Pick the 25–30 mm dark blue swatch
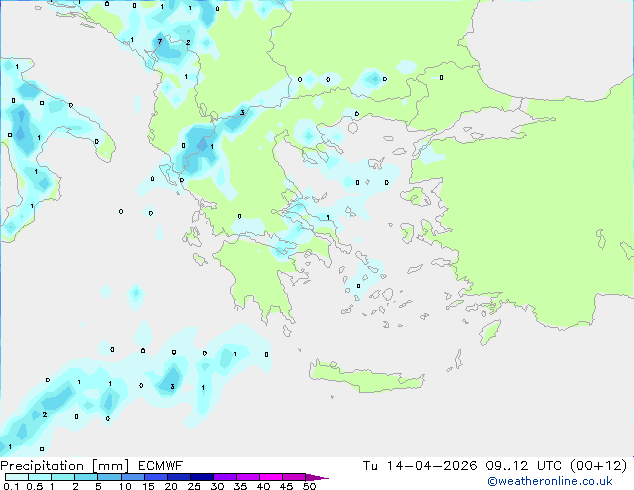Screen dimensions: 634x490 [x=202, y=477]
